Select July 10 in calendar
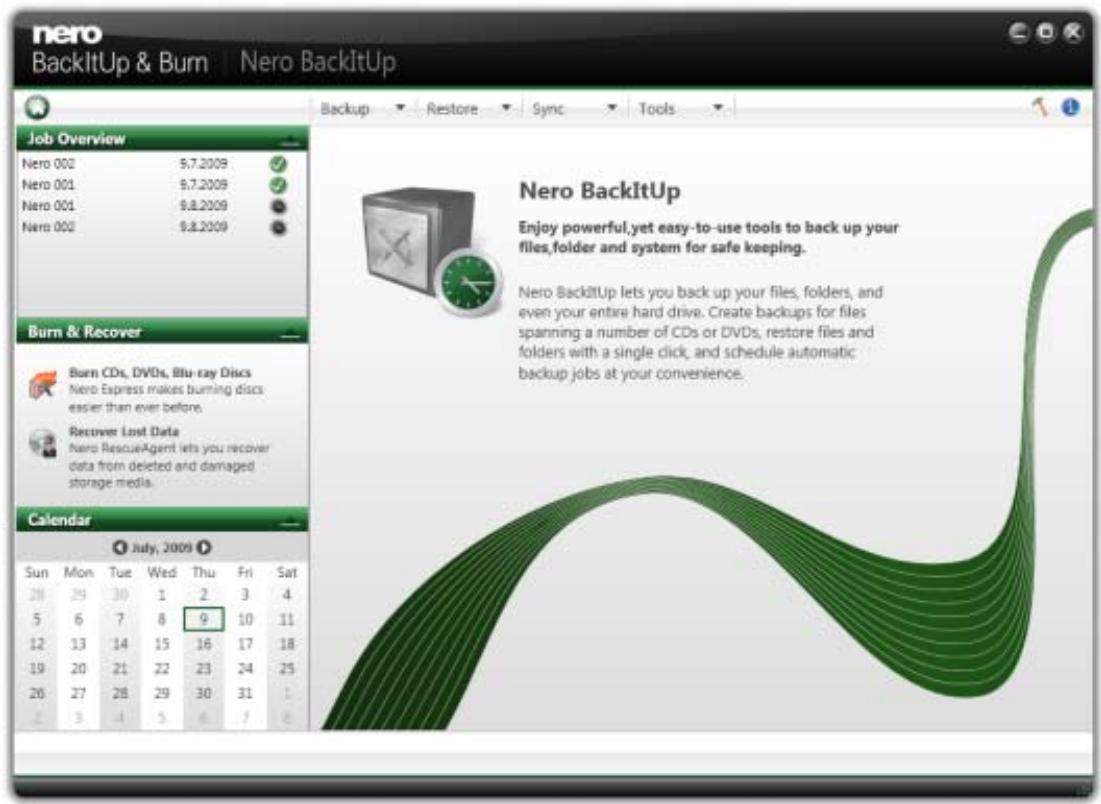Screen dimensions: 1101x804 (245, 619)
